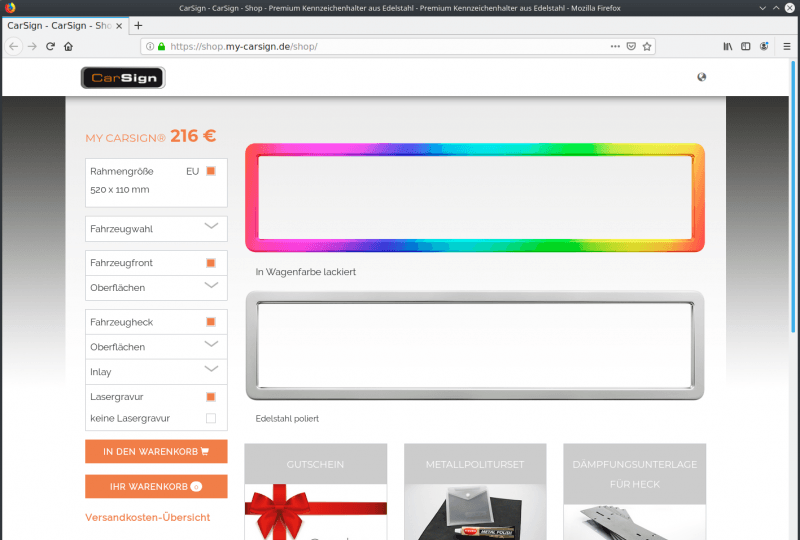
Task: Open the browser home page
Action: [x=68, y=46]
